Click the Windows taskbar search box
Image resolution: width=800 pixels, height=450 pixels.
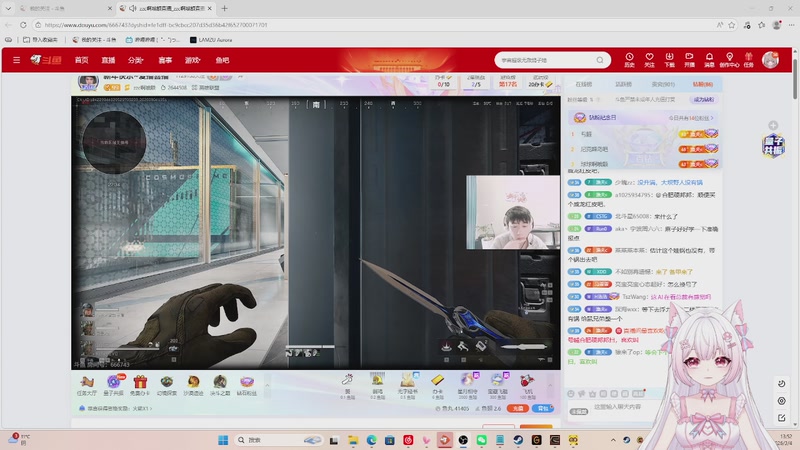279,440
